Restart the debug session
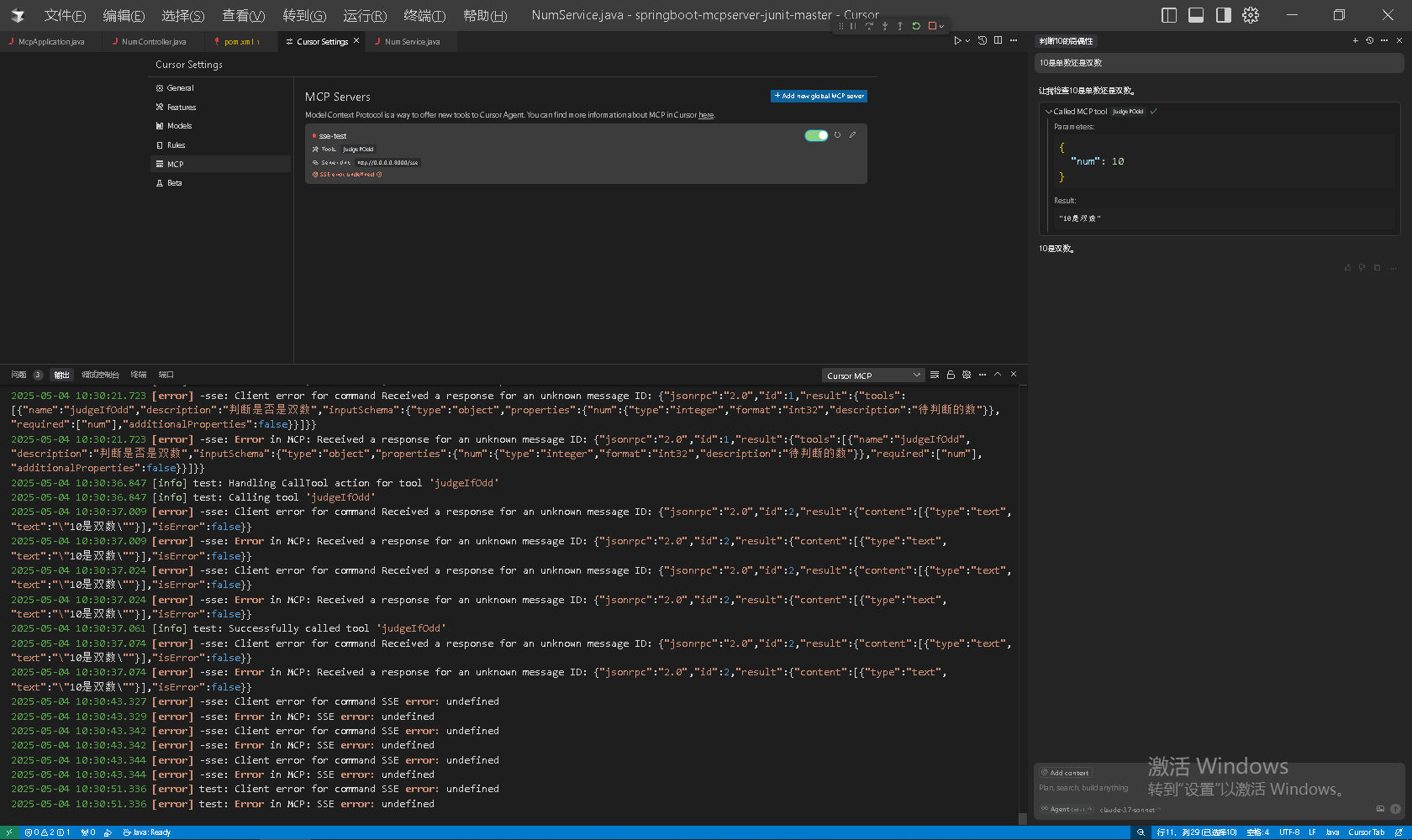 [x=916, y=26]
